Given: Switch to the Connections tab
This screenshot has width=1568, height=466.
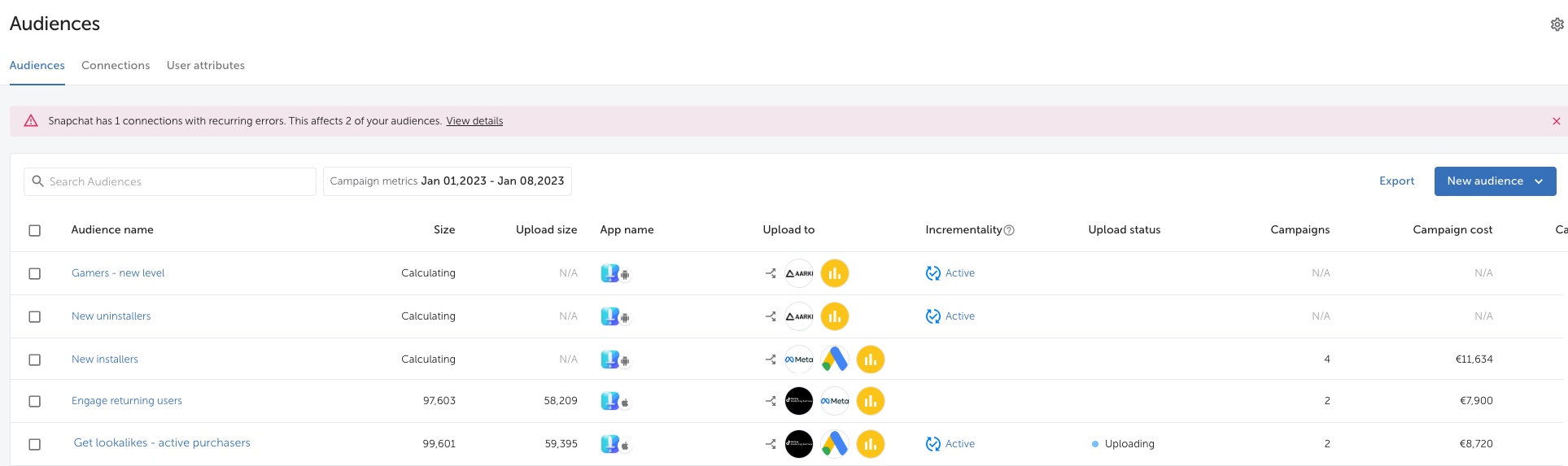Looking at the screenshot, I should coord(116,65).
